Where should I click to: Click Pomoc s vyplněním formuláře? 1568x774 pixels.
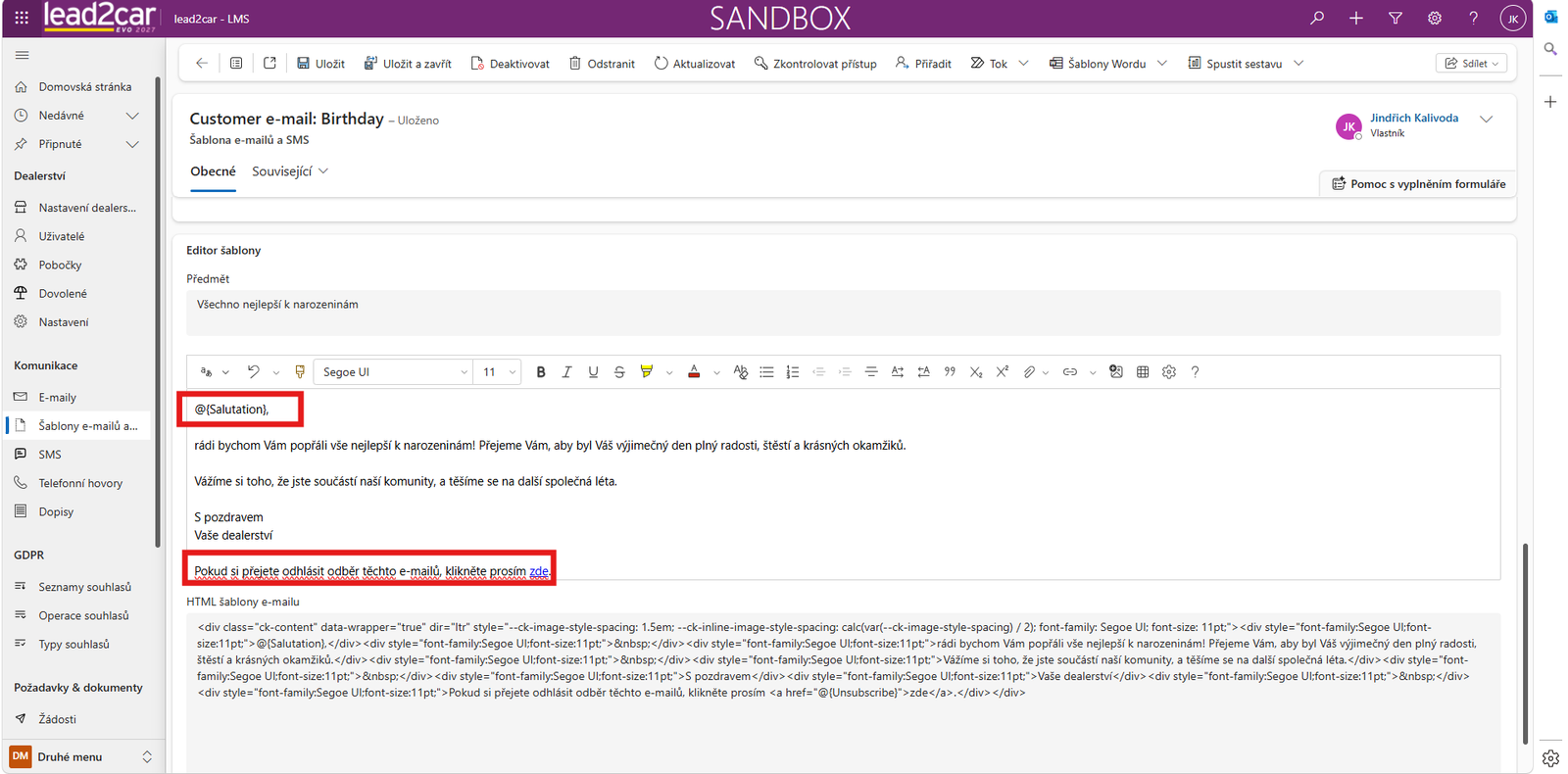(x=1418, y=184)
